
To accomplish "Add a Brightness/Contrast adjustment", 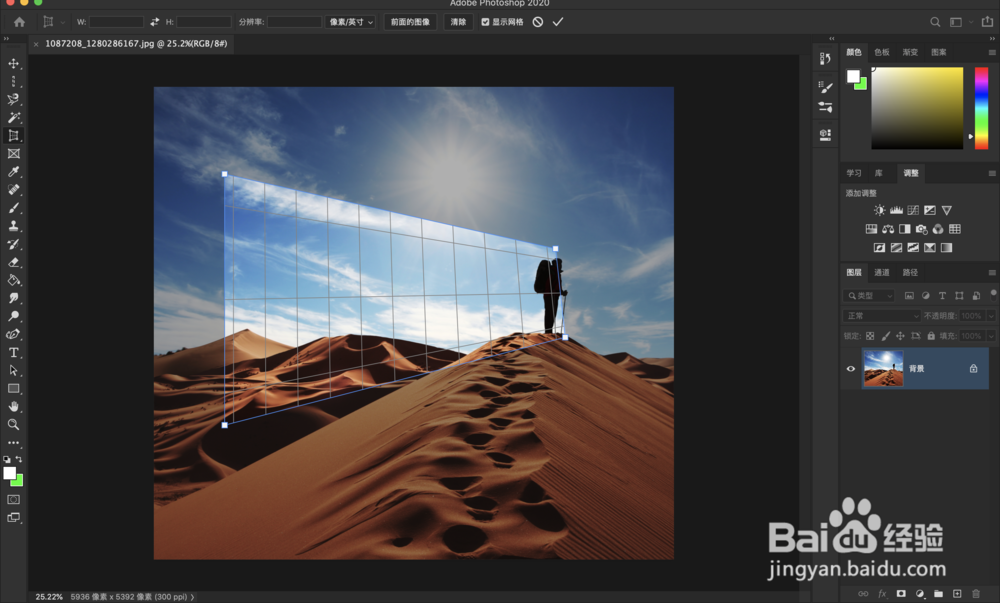I will pyautogui.click(x=879, y=210).
